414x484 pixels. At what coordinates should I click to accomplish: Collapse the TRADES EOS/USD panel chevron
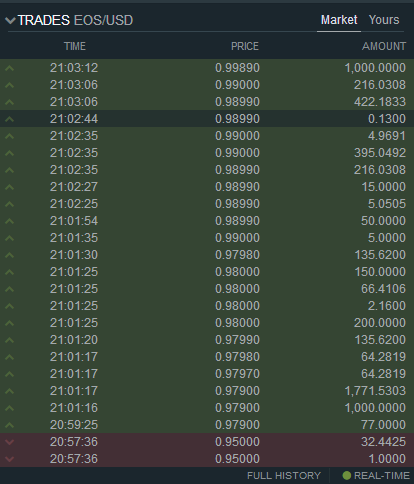pos(10,21)
